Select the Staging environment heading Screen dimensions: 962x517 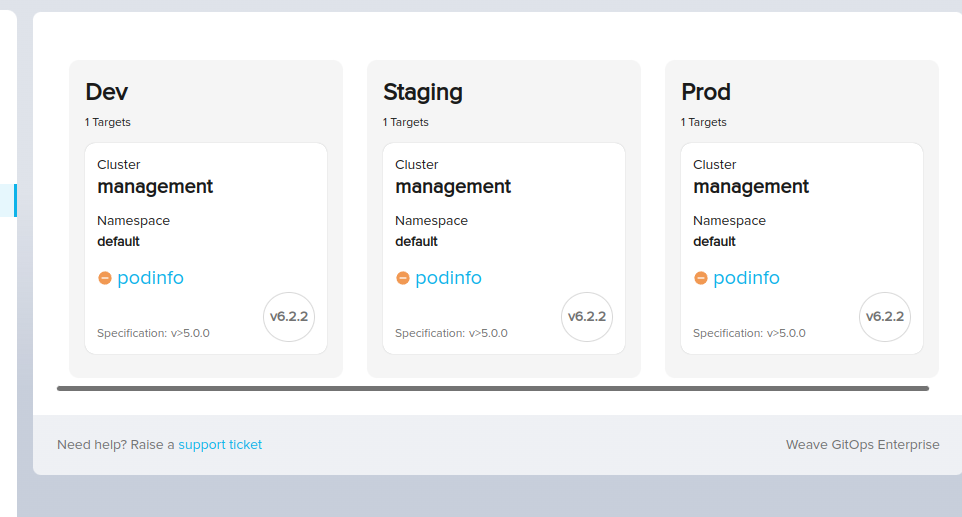pyautogui.click(x=423, y=92)
